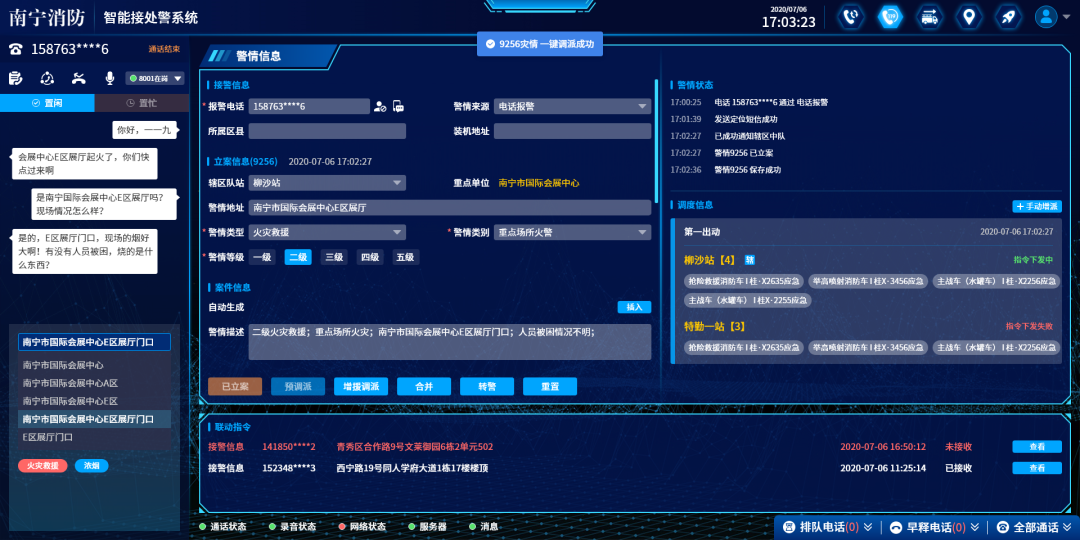
Task: Click the hang-up phone icon
Action: 79,78
